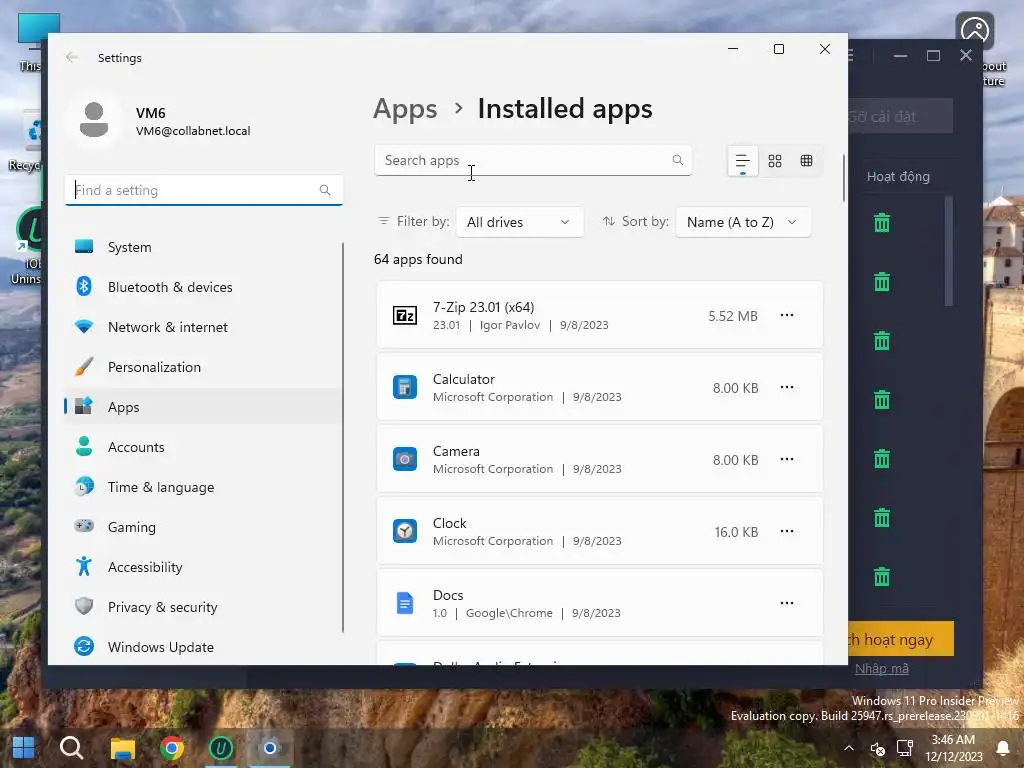The width and height of the screenshot is (1024, 768).
Task: Select 'Hoạt động' tab in IObit window
Action: coord(898,176)
